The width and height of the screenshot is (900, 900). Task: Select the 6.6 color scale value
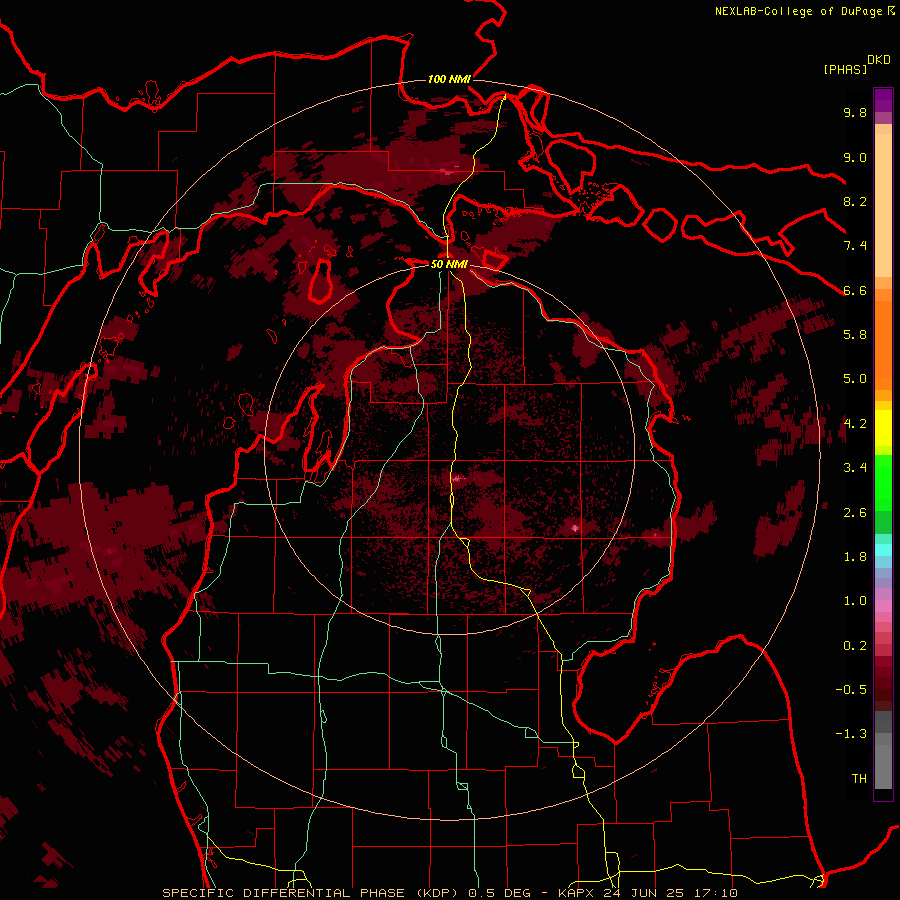coord(855,290)
